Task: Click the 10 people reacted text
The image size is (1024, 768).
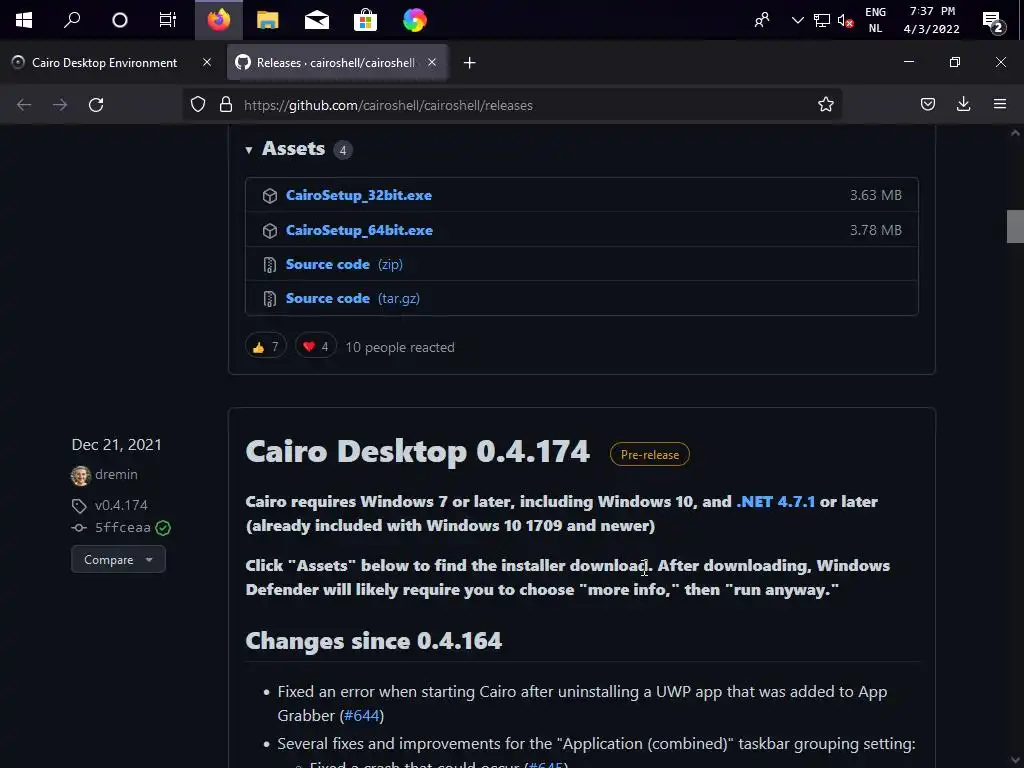Action: (400, 347)
